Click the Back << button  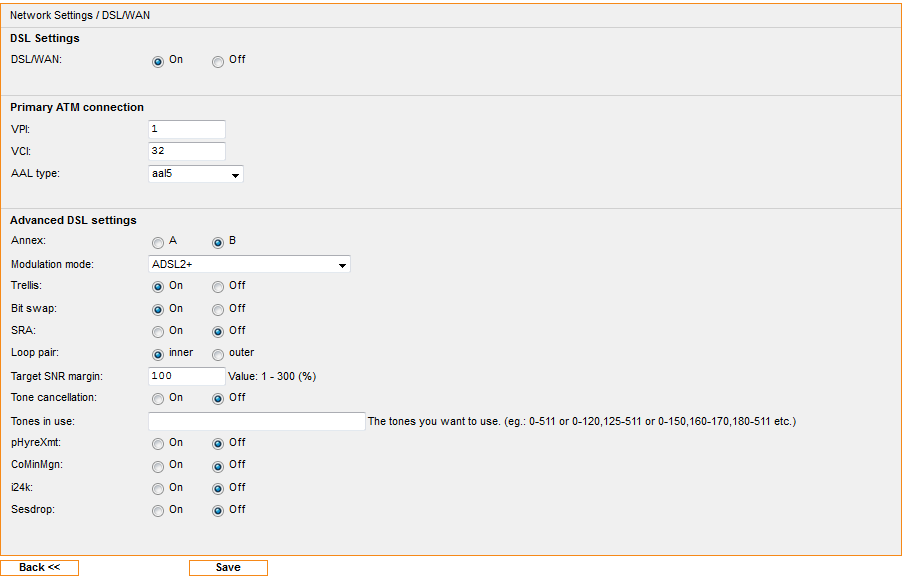click(x=39, y=567)
